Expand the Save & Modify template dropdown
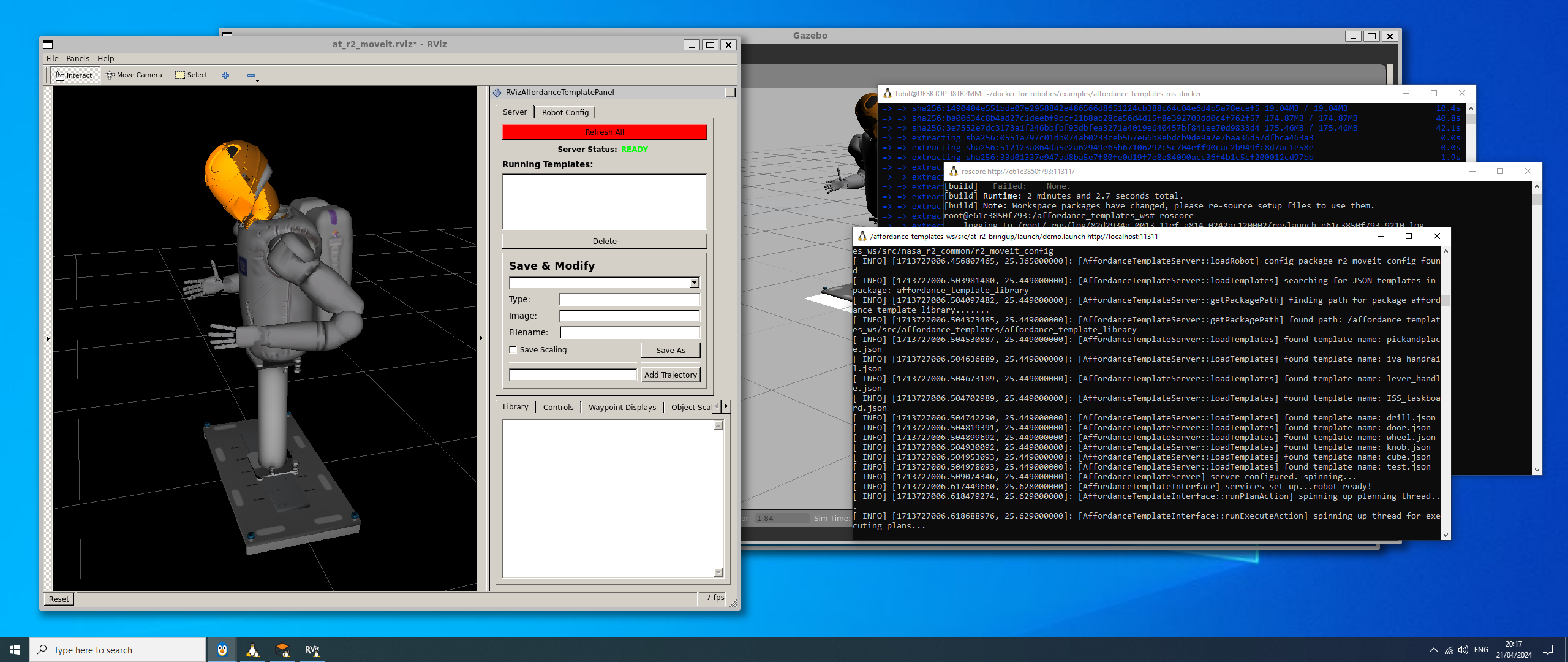The height and width of the screenshot is (662, 1568). pos(694,283)
